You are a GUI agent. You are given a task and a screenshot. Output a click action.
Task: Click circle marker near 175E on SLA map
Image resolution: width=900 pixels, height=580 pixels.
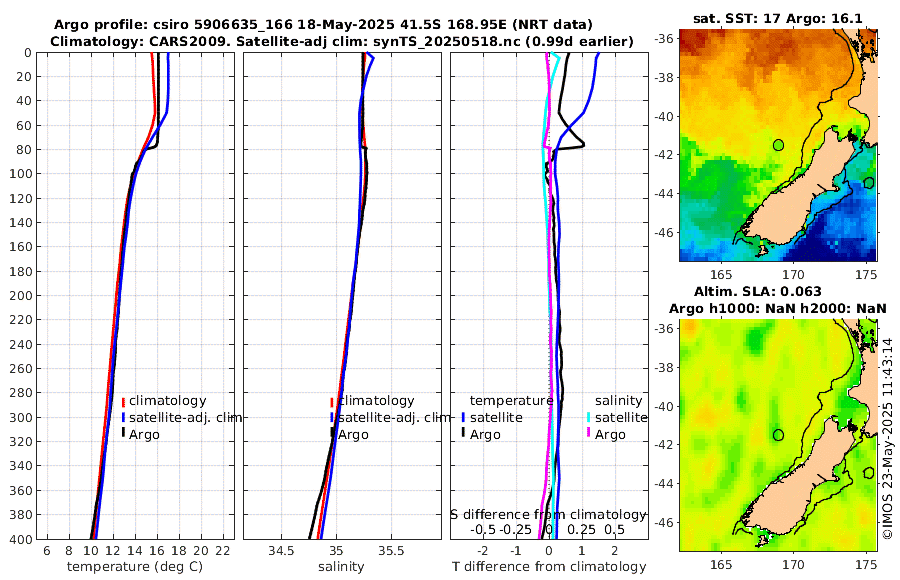pos(868,473)
